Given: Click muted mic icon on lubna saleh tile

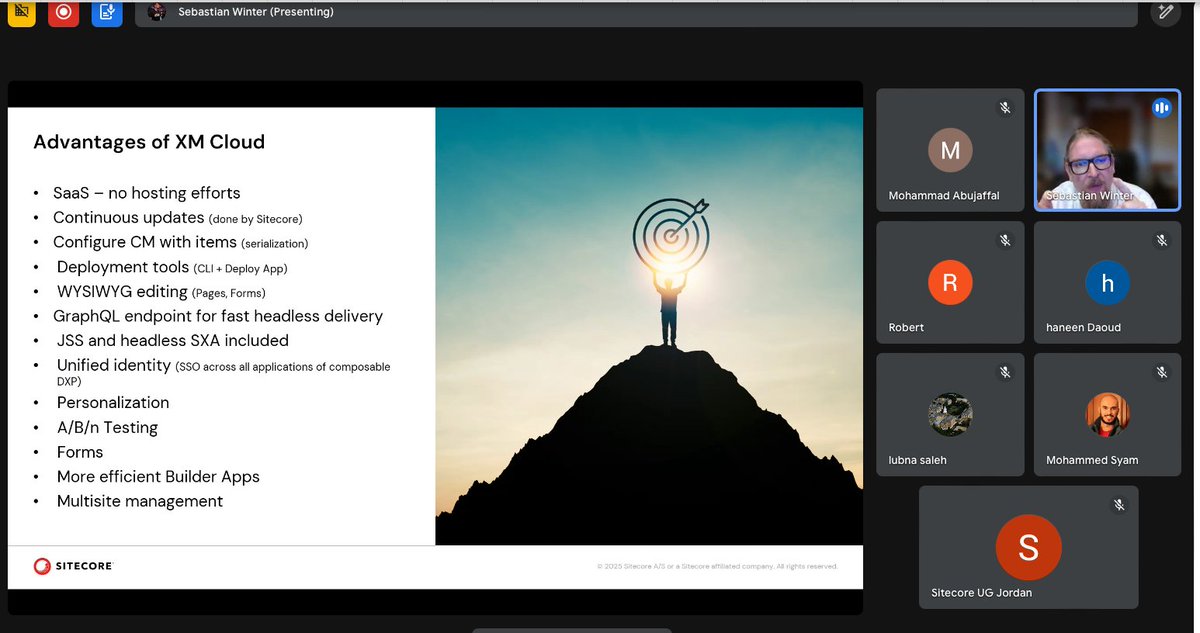Looking at the screenshot, I should coord(1004,372).
